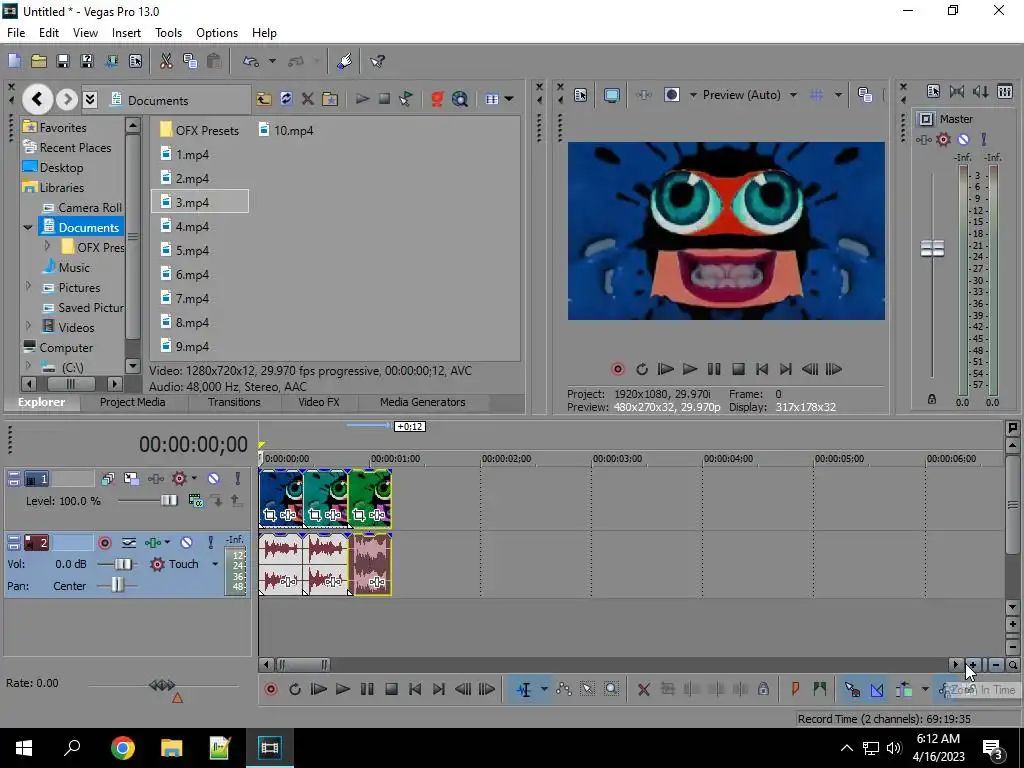Screen dimensions: 1024x768
Task: Toggle Automatic Crossfades
Action: (x=877, y=689)
